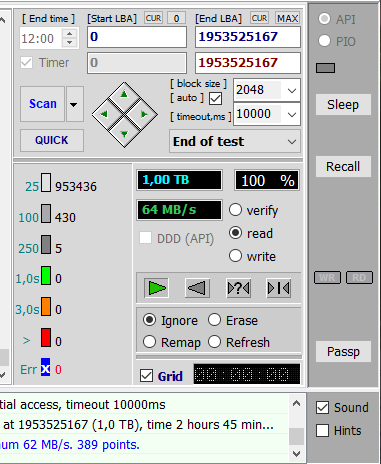Open the timeout 10000 dropdown
381x464 pixels.
pyautogui.click(x=292, y=114)
